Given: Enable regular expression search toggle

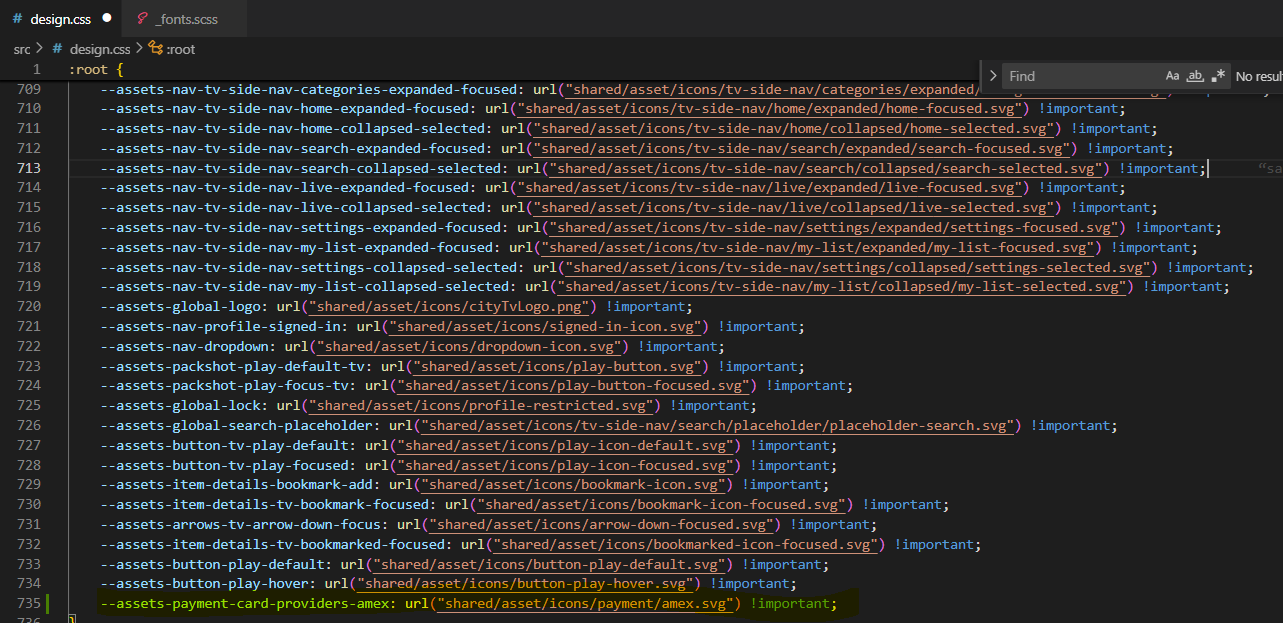Looking at the screenshot, I should pyautogui.click(x=1218, y=76).
